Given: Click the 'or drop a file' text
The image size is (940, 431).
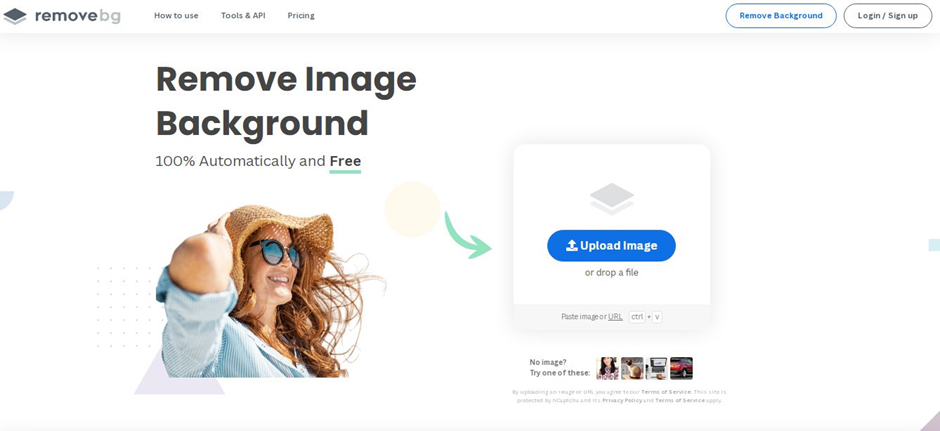Looking at the screenshot, I should (611, 273).
